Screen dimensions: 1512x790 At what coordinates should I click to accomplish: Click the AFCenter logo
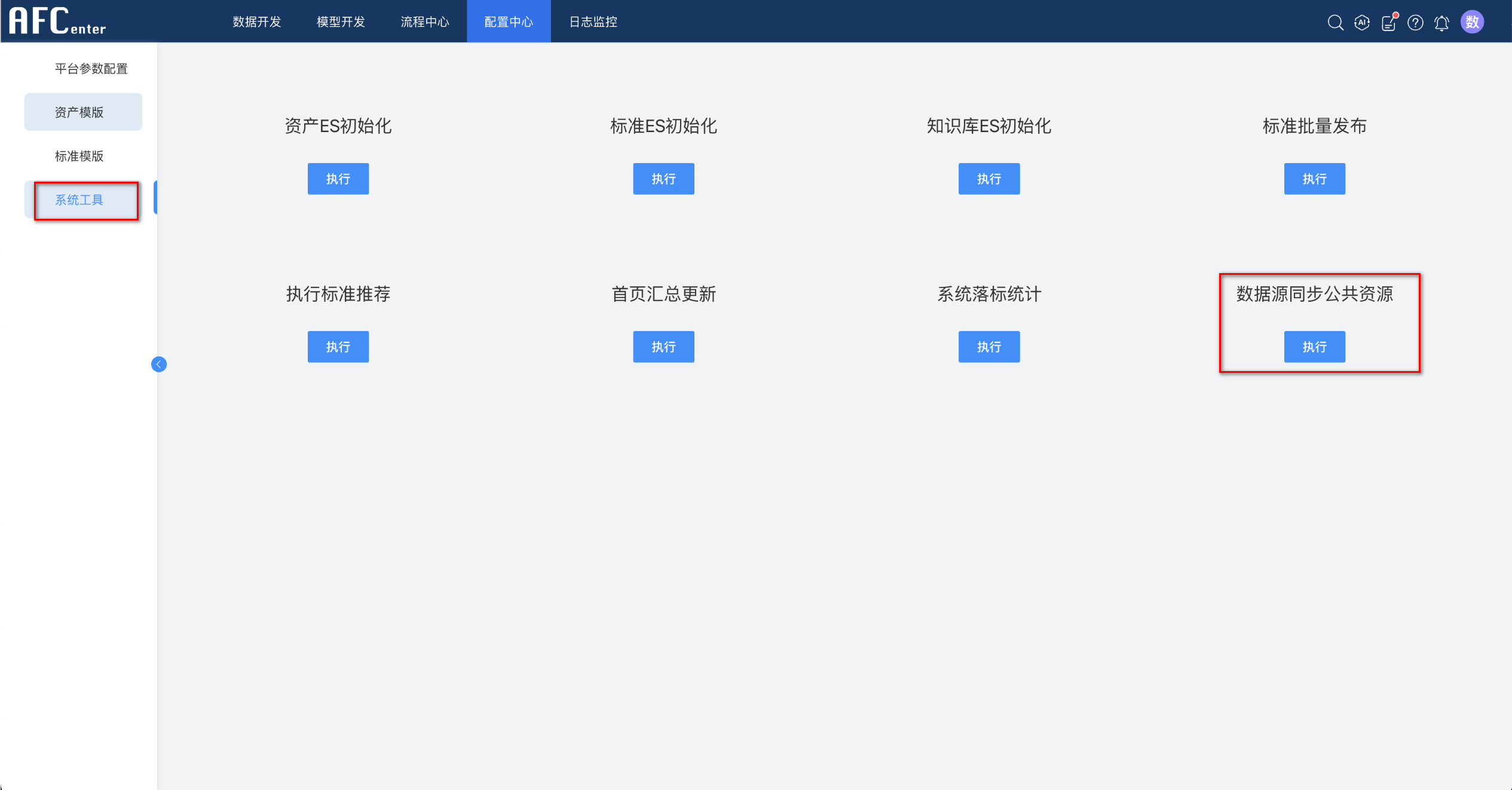coord(57,21)
